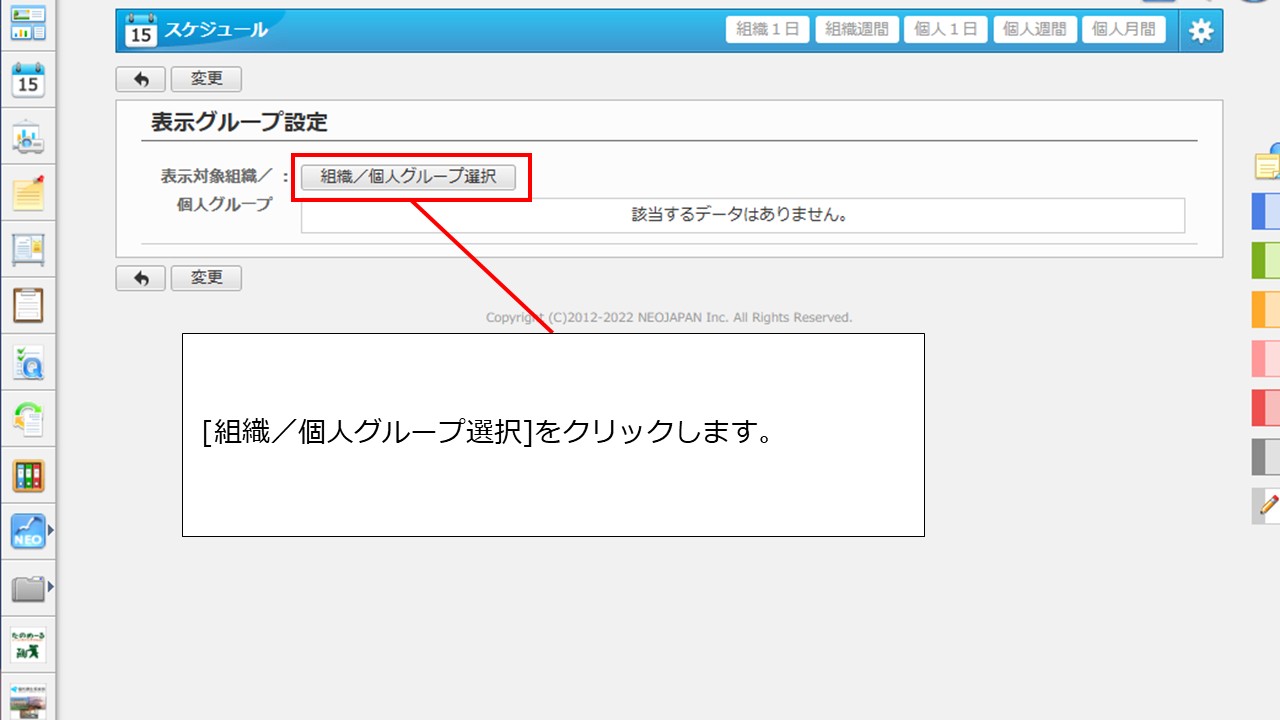The width and height of the screenshot is (1280, 720).
Task: Switch to the 個人月間 view
Action: (1123, 28)
